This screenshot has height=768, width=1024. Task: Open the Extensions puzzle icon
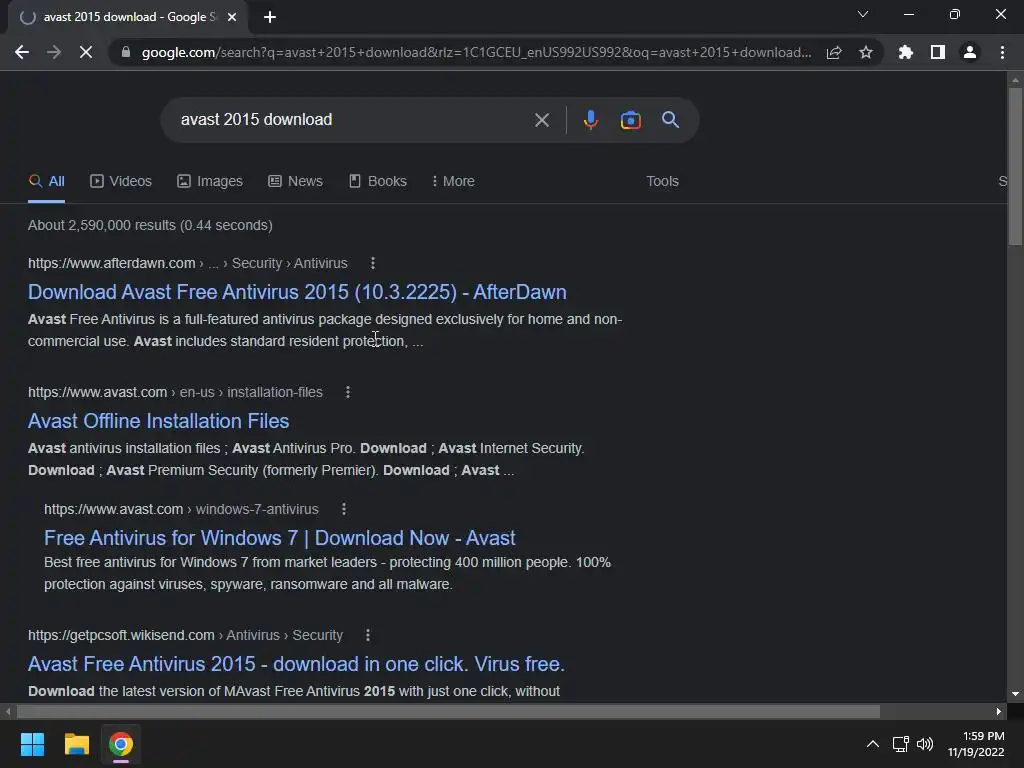point(905,52)
